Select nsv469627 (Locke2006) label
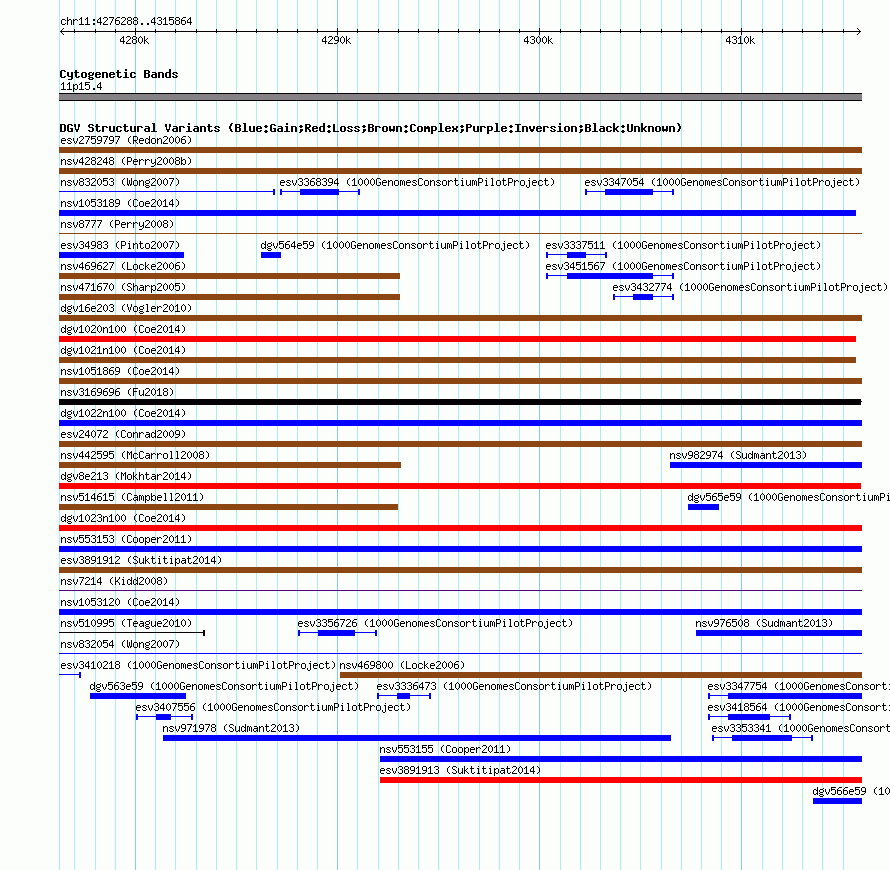Viewport: 890px width, 870px height. coord(123,266)
